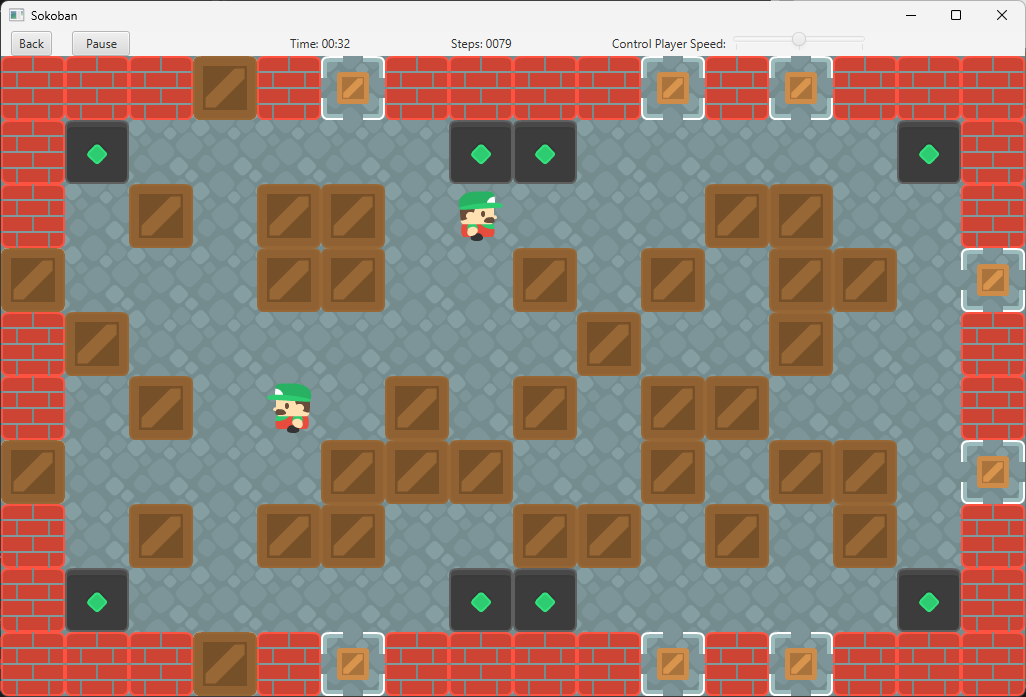Maximize the Sokoban window
The width and height of the screenshot is (1026, 697).
[x=956, y=15]
